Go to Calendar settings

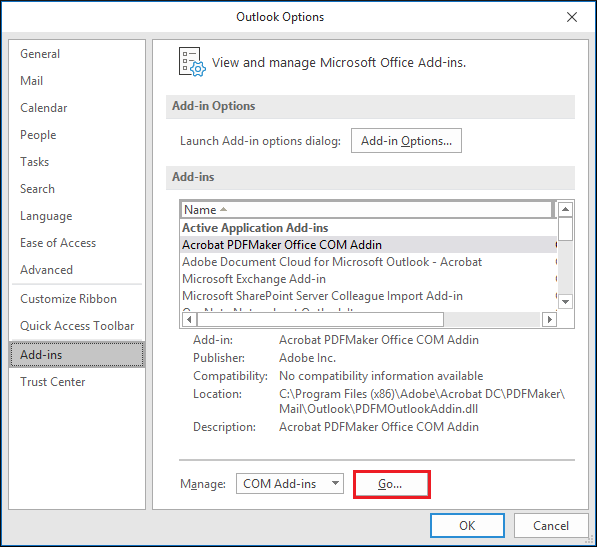point(77,108)
